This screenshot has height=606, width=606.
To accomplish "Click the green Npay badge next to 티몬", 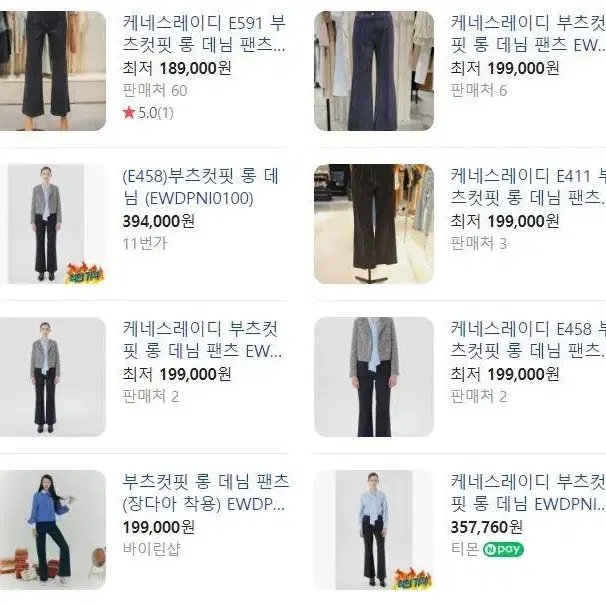I will [503, 549].
